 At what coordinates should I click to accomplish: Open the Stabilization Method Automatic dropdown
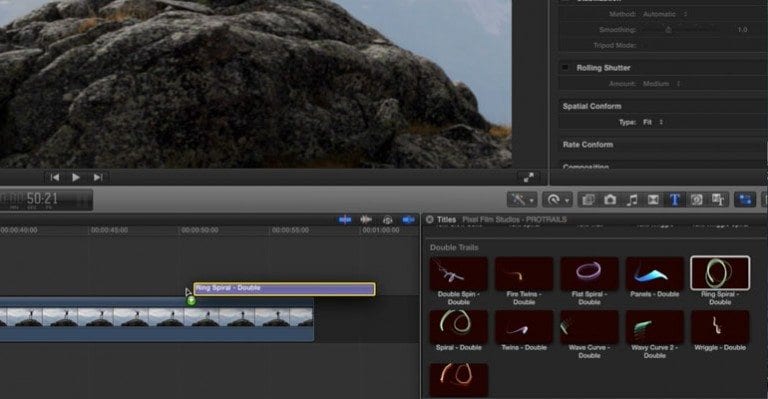pyautogui.click(x=665, y=14)
